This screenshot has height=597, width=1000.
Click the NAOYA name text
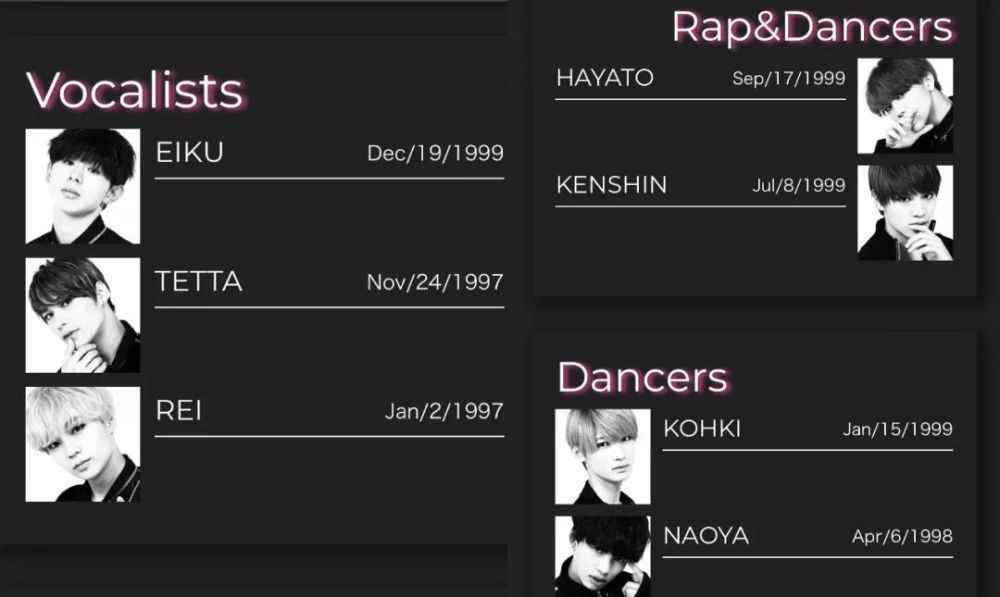[706, 536]
